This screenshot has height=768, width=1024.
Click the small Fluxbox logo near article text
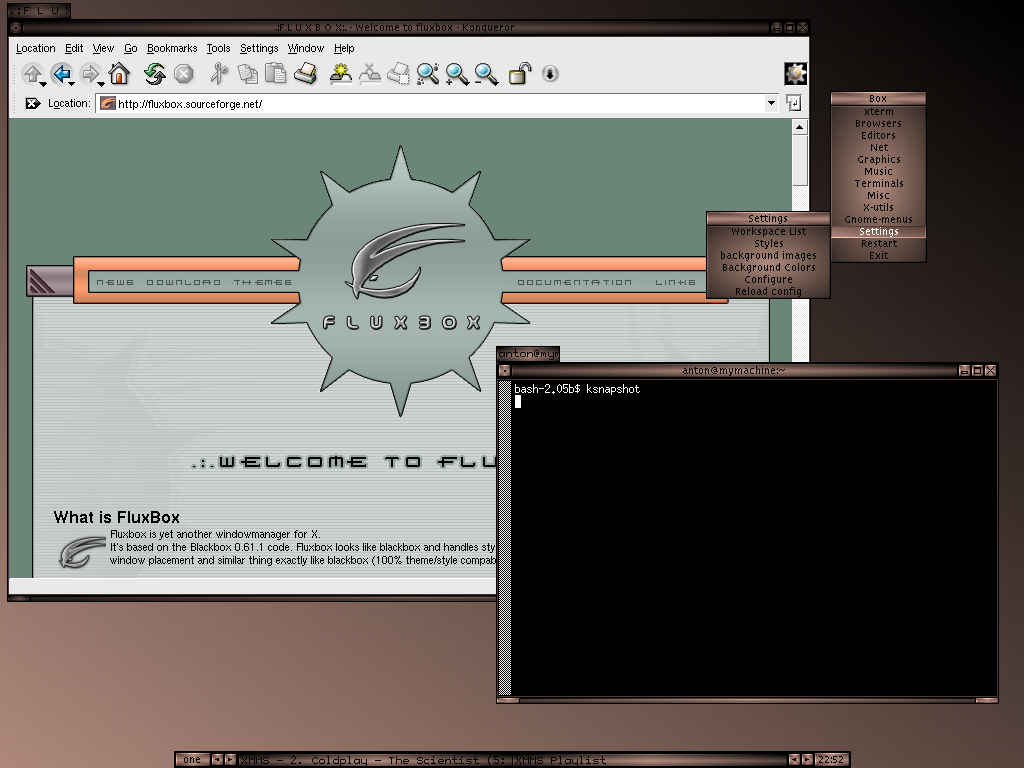[x=82, y=552]
